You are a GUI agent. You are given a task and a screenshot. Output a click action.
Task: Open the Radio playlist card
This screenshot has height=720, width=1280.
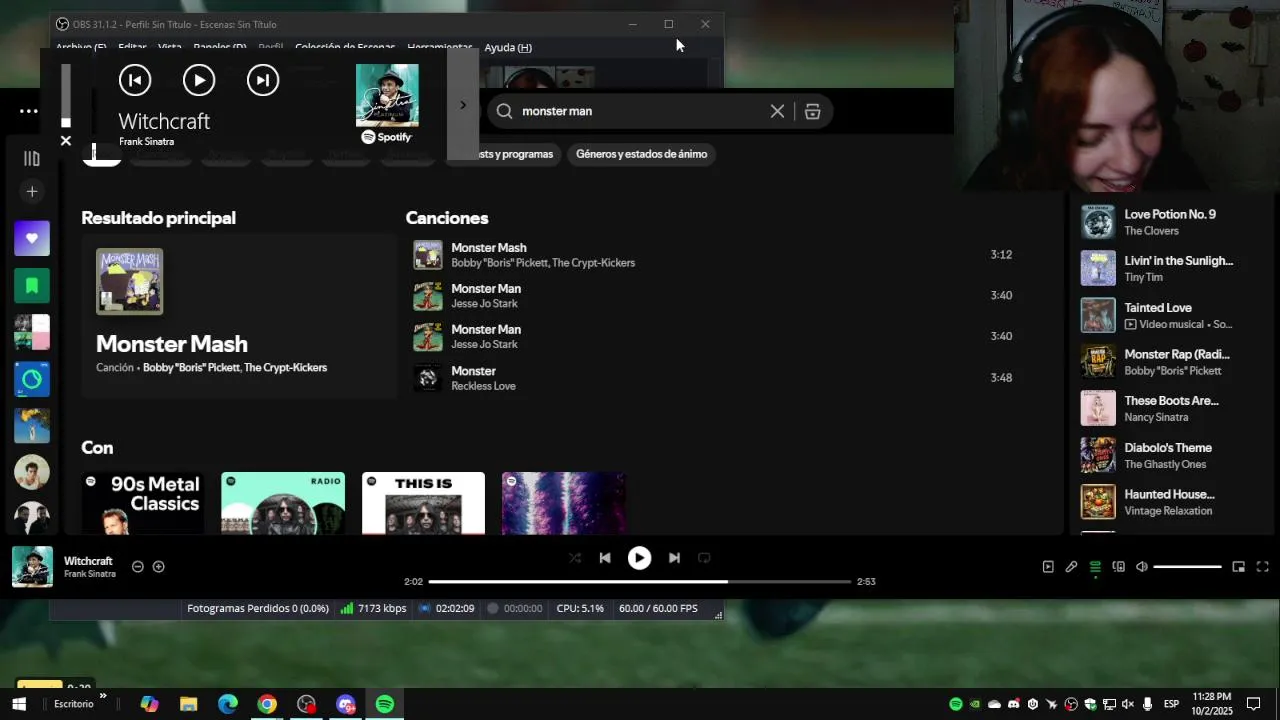[x=283, y=503]
